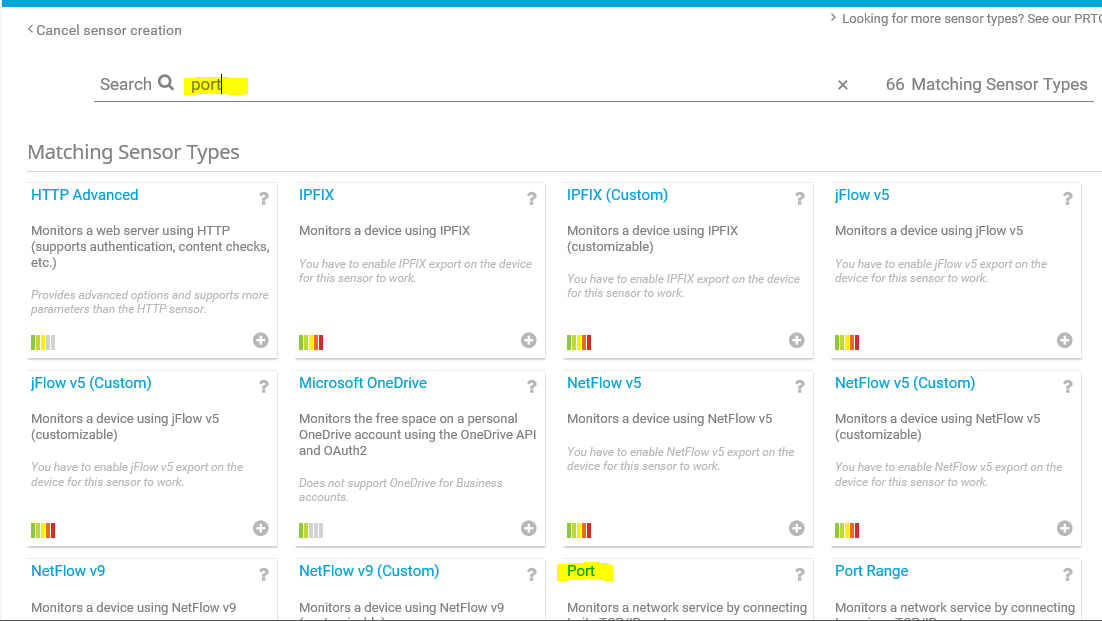The width and height of the screenshot is (1102, 621).
Task: Add the HTTP Advanced sensor via plus icon
Action: (261, 340)
